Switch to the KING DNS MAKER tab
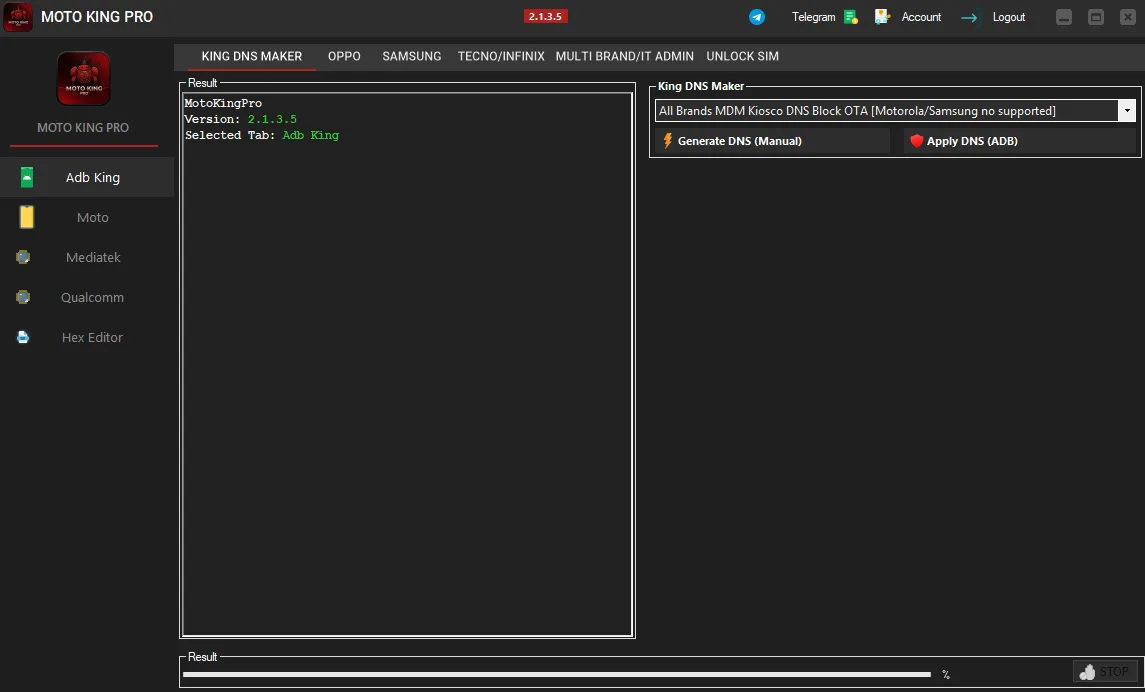 tap(251, 56)
